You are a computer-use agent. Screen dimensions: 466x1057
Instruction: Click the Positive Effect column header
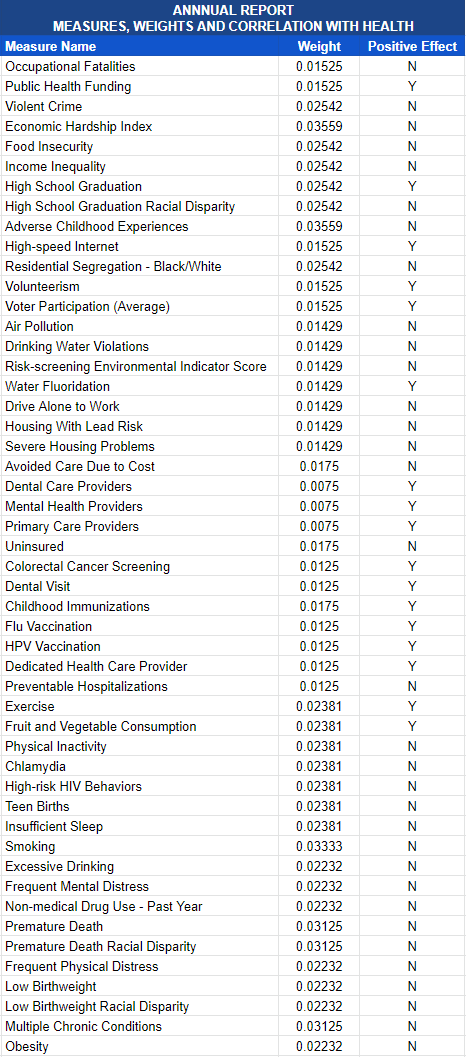coord(412,47)
